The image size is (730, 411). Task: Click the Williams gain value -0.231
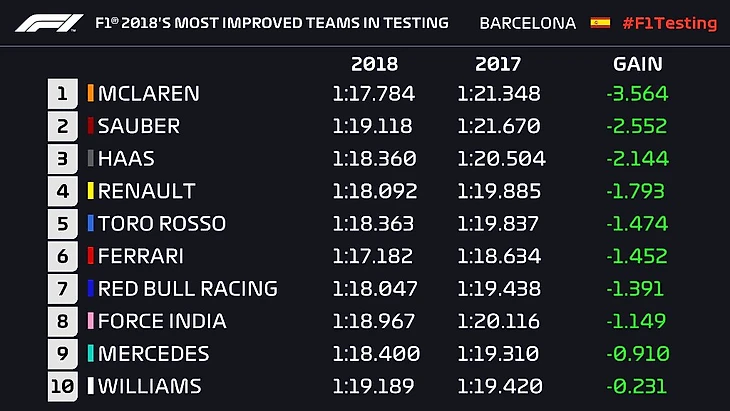coord(637,386)
